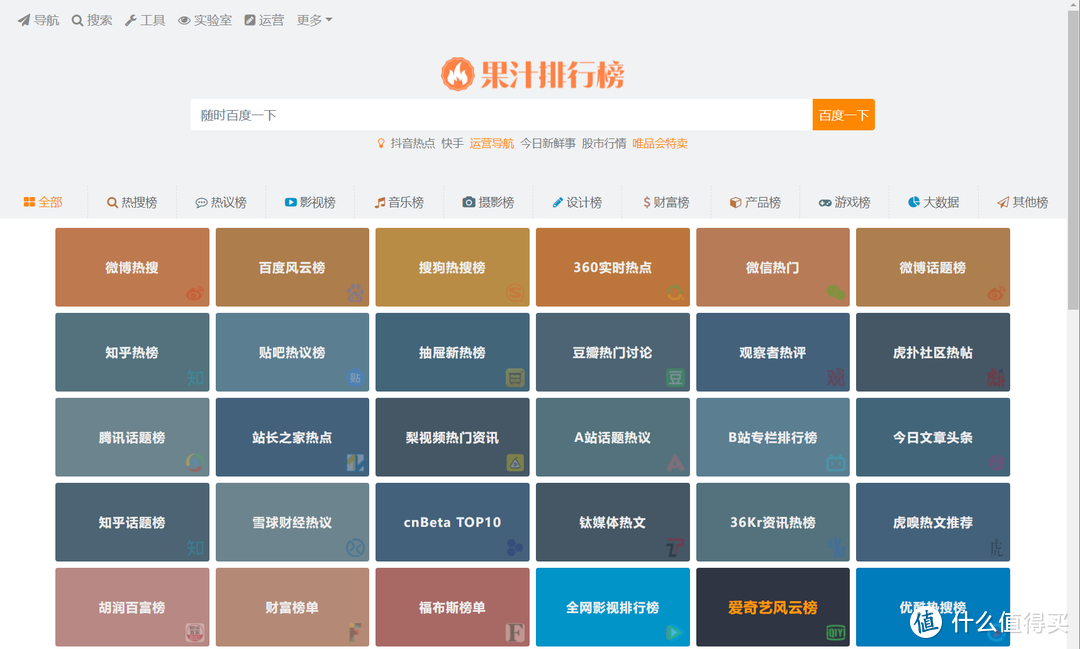
Task: Open 搜索 in top menu
Action: pyautogui.click(x=92, y=20)
